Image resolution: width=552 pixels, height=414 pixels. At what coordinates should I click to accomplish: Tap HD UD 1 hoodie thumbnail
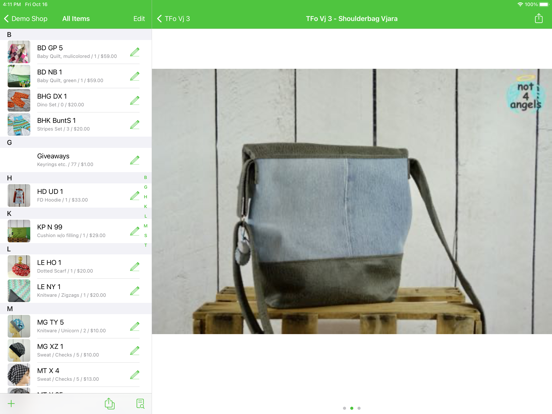(x=19, y=196)
